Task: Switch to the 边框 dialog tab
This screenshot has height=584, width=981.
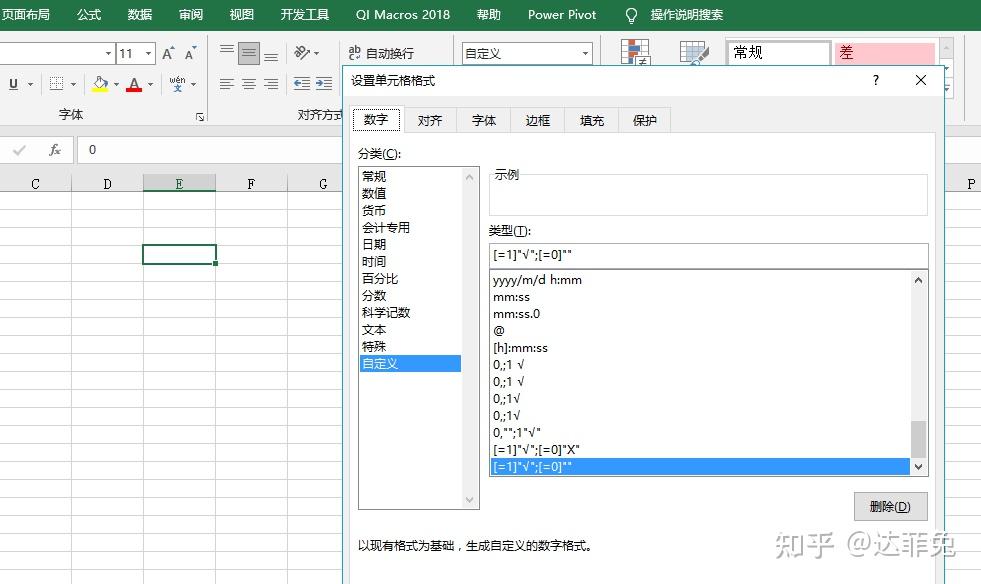Action: pos(537,120)
